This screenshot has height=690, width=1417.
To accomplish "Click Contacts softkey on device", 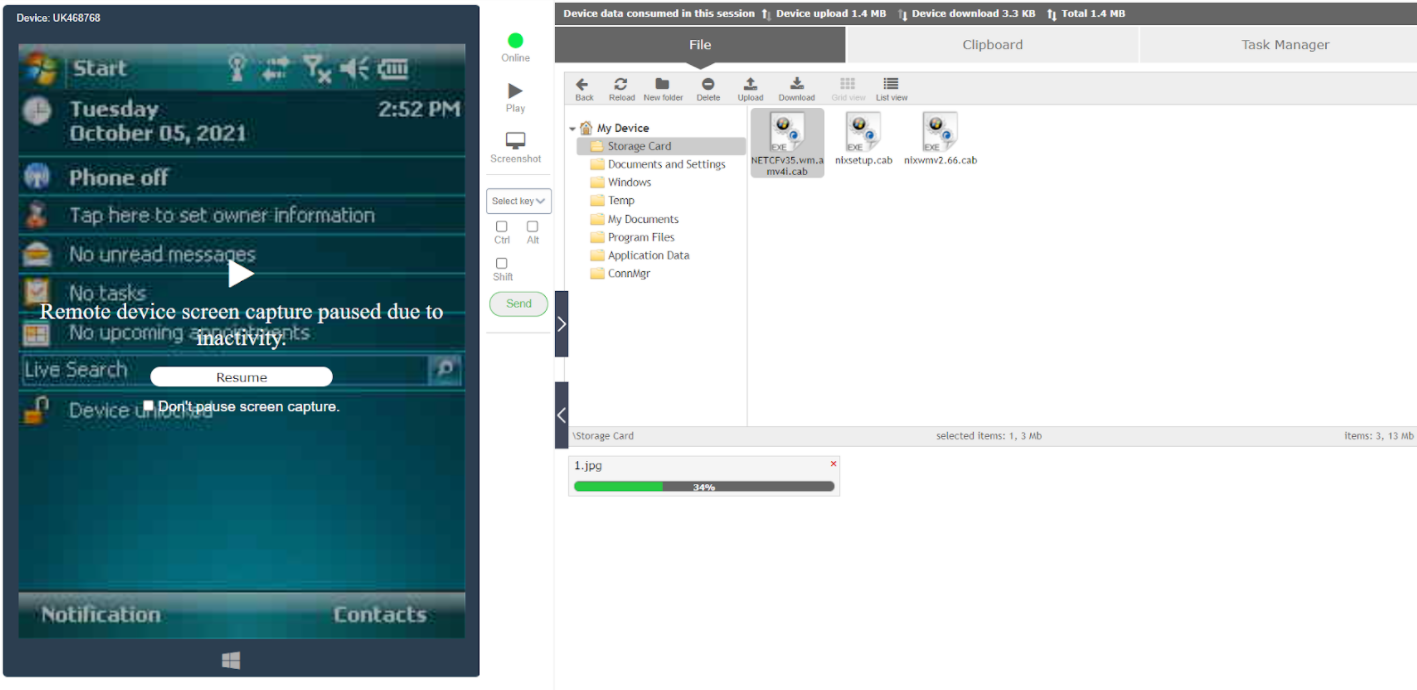I will point(380,615).
